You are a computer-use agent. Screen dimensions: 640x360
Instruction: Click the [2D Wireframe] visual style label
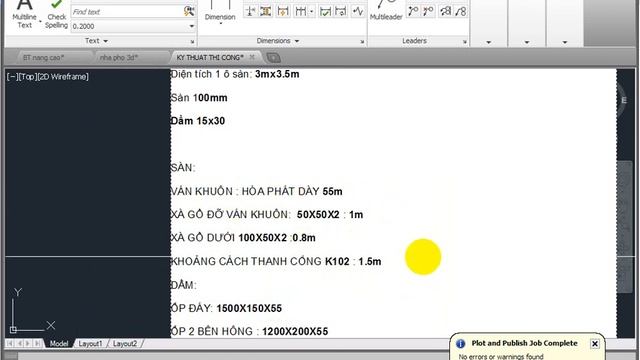[x=63, y=77]
